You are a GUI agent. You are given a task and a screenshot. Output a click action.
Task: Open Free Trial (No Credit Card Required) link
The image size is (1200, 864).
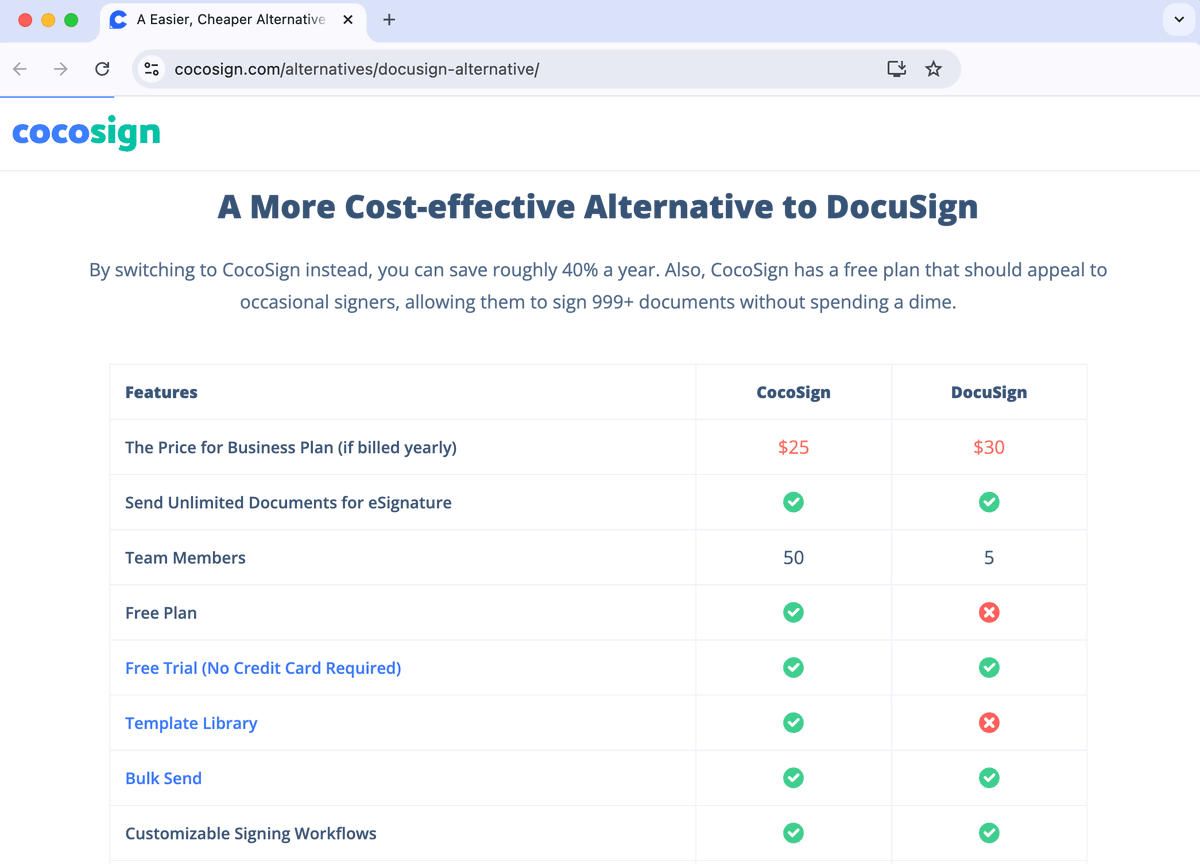point(263,668)
